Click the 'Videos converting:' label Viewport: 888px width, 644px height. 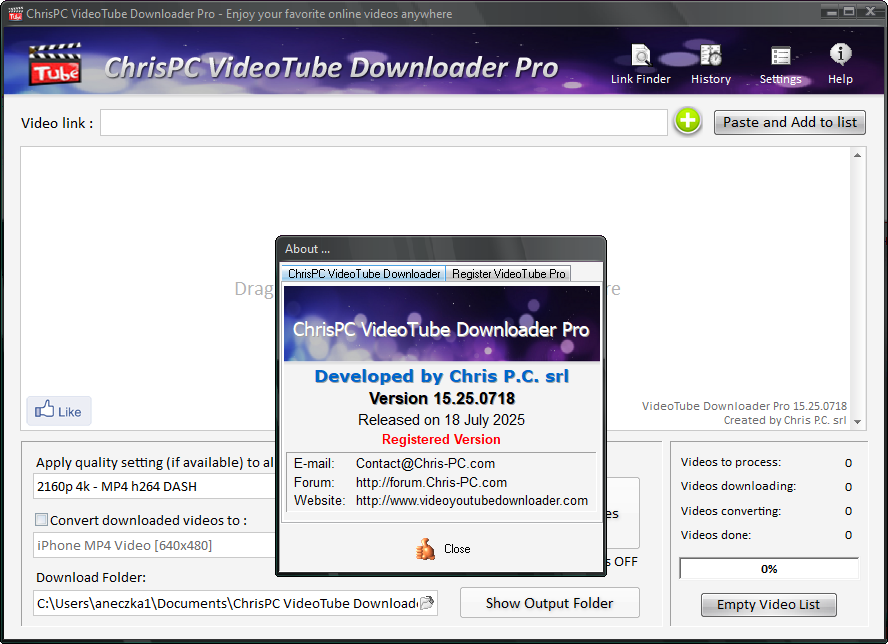pos(731,511)
